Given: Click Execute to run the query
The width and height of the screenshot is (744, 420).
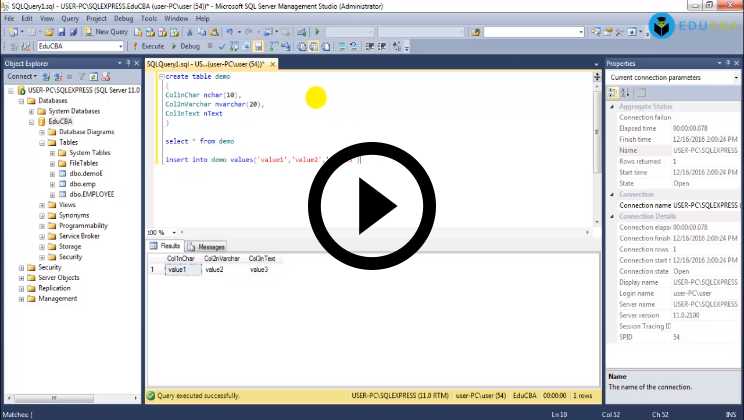Looking at the screenshot, I should click(148, 46).
